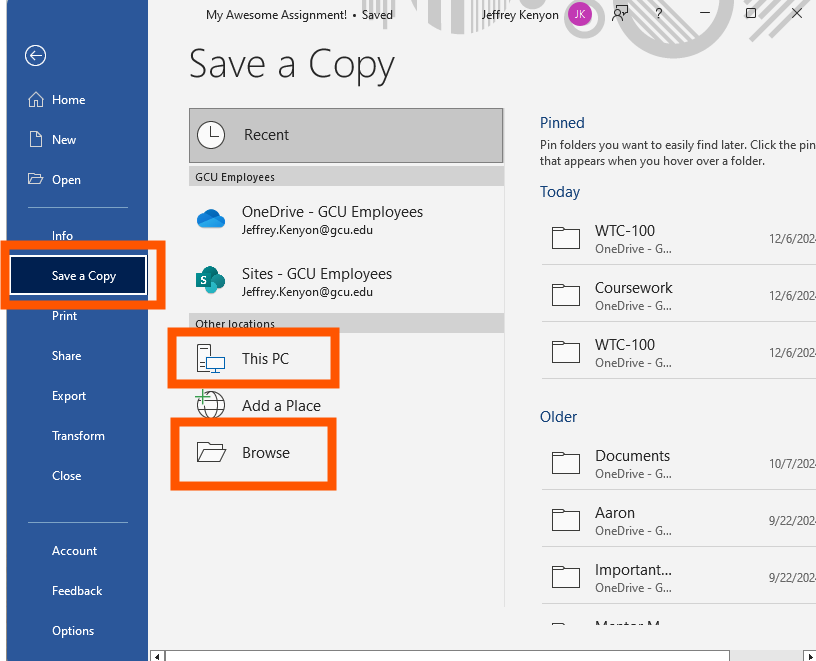Choose OneDrive - GCU Employees location

[346, 220]
